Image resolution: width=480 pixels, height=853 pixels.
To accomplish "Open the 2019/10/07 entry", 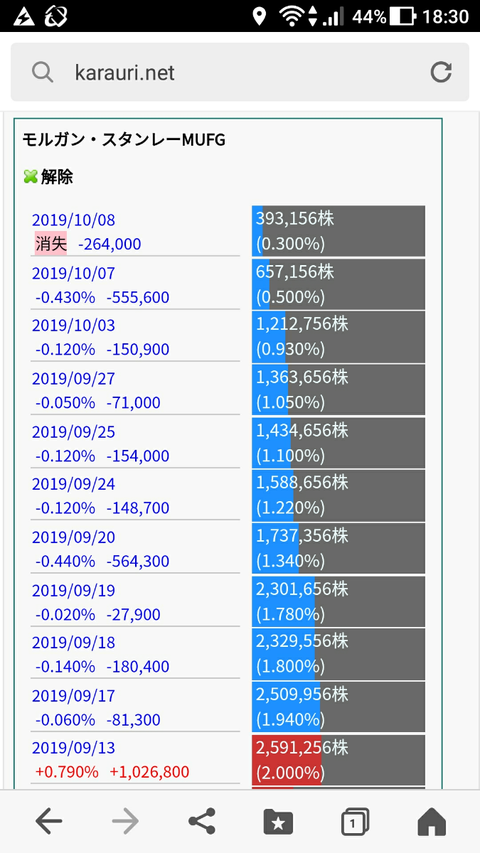I will click(x=73, y=273).
